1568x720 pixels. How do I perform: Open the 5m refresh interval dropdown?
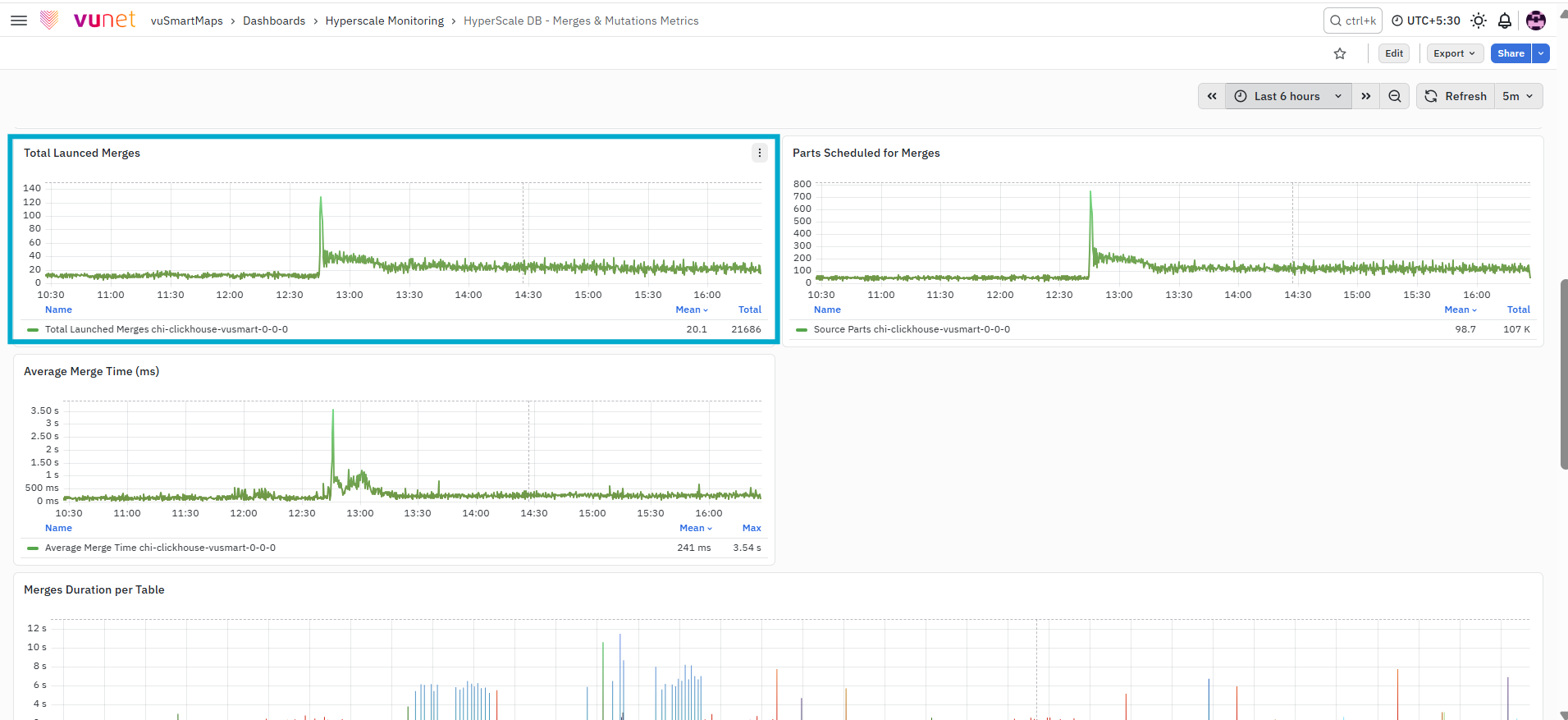[x=1518, y=96]
